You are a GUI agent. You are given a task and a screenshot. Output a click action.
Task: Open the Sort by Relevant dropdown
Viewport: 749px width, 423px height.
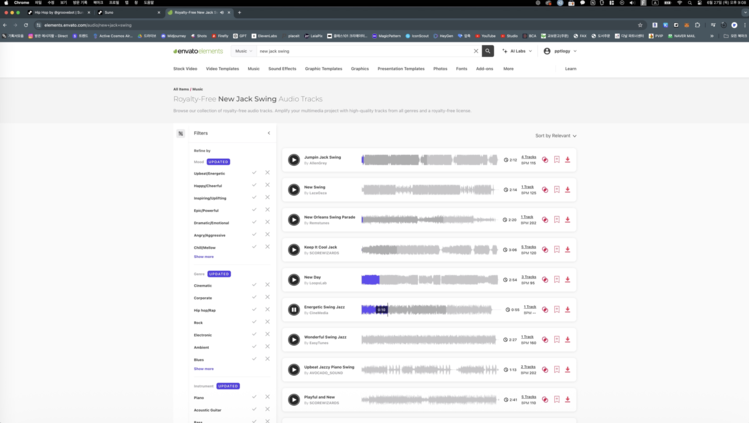556,136
